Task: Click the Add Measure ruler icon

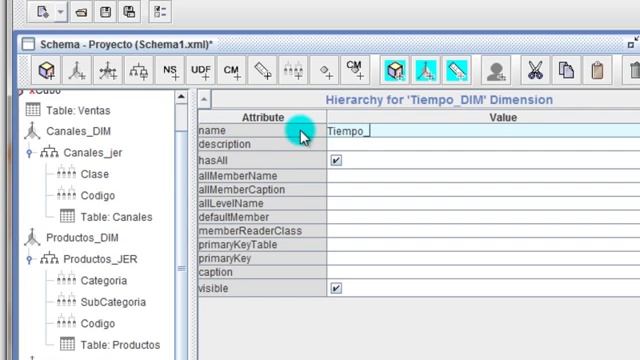Action: click(x=262, y=70)
